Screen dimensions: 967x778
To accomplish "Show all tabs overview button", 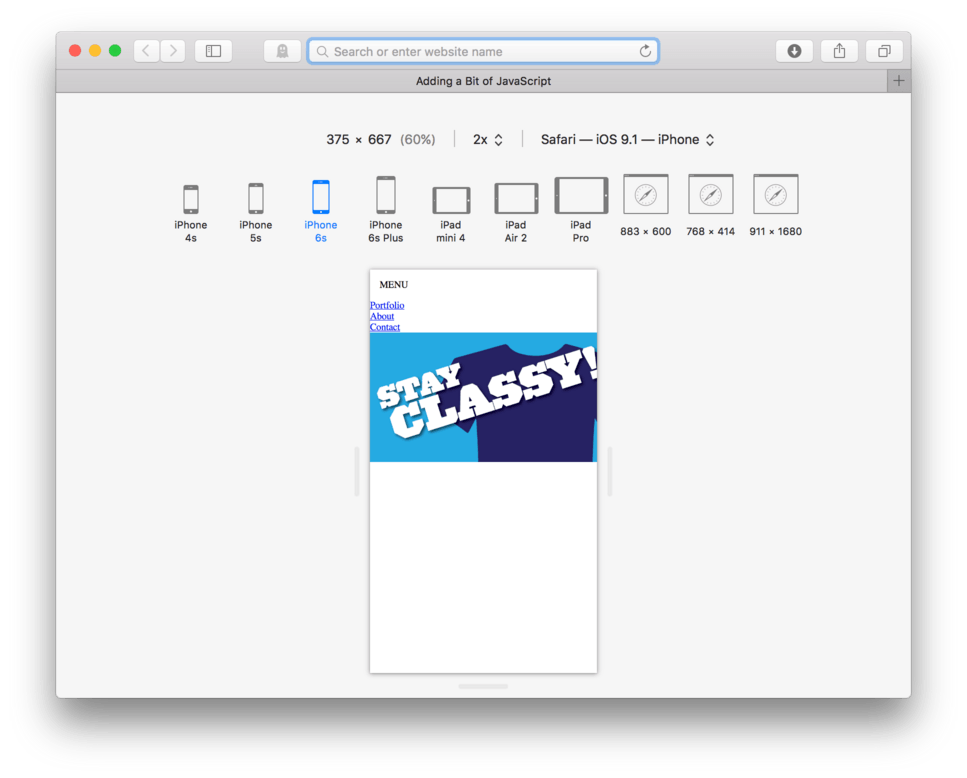I will coord(884,51).
